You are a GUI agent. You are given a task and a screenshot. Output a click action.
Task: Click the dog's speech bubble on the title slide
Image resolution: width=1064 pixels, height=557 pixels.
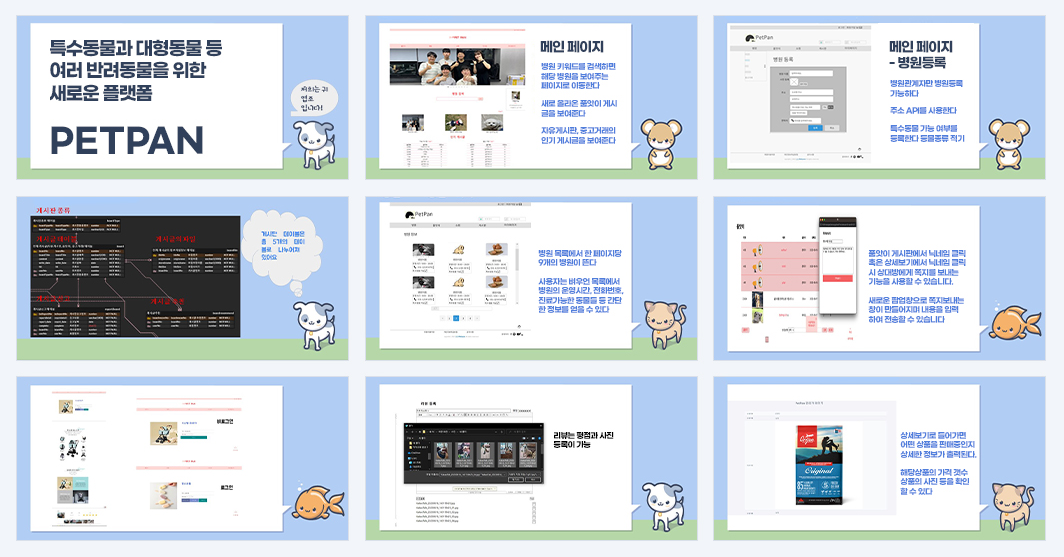coord(314,99)
